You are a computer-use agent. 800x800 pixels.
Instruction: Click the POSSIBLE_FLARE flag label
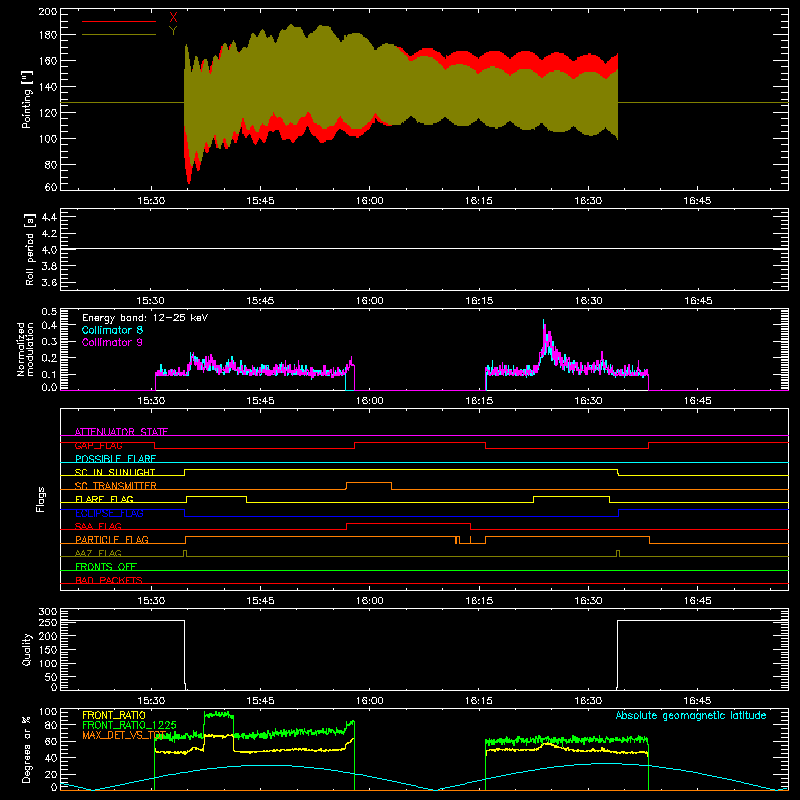point(115,459)
